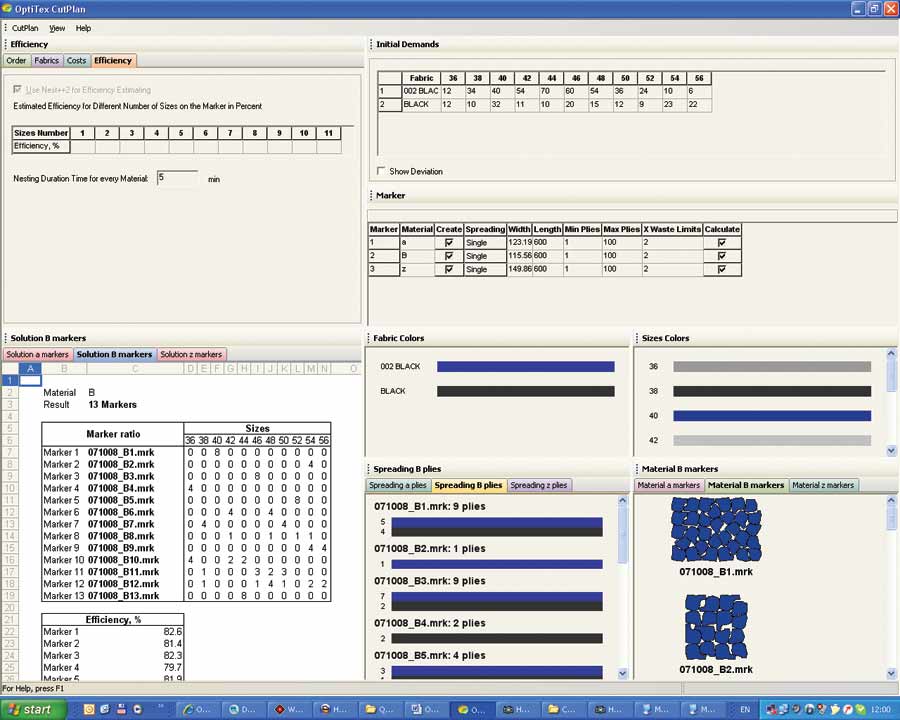
Task: Click the 071008_B13.mrk marker row
Action: [x=186, y=596]
